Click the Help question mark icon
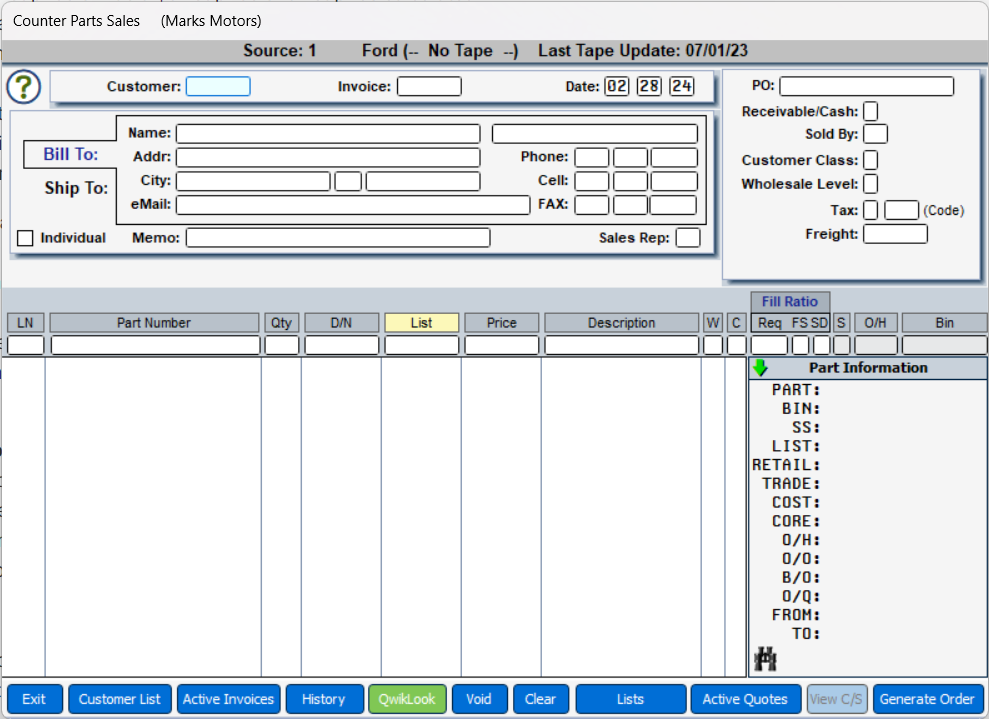989x719 pixels. click(x=23, y=87)
